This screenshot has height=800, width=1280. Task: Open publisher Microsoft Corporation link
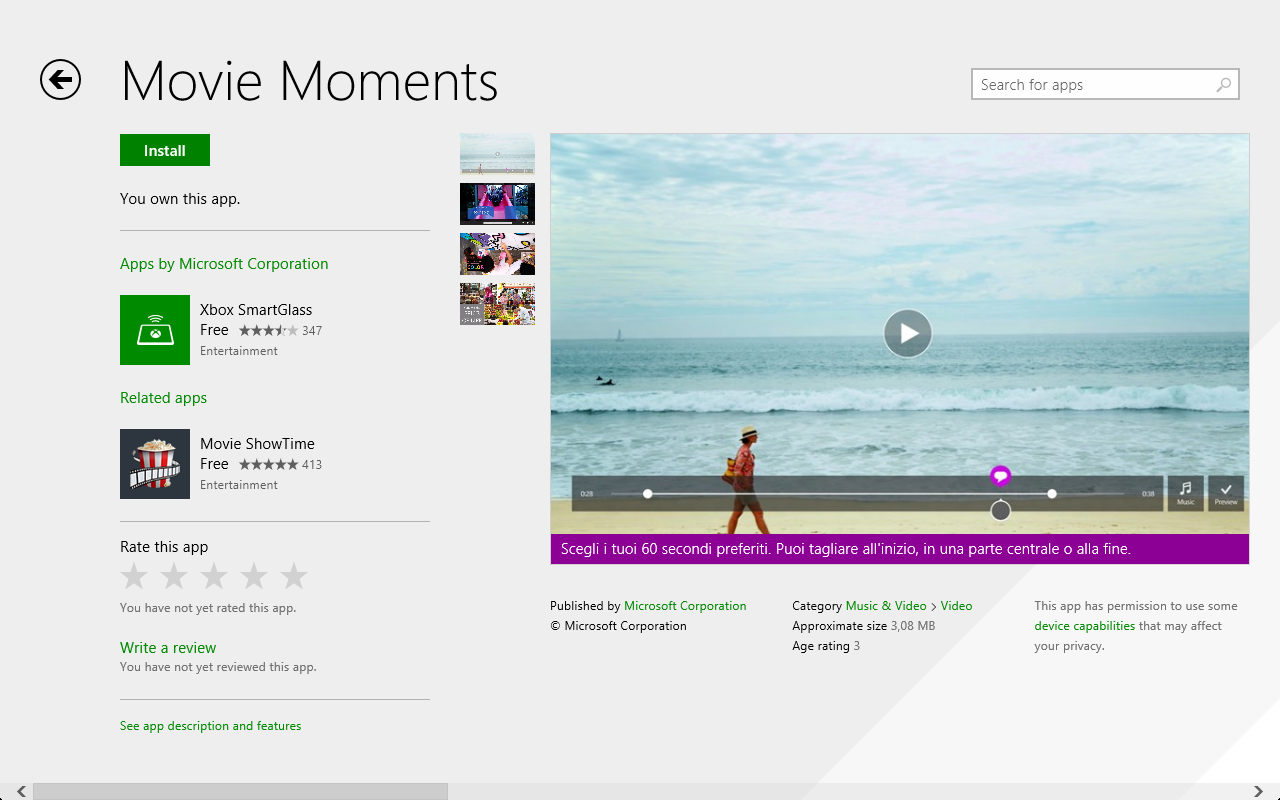click(x=685, y=606)
